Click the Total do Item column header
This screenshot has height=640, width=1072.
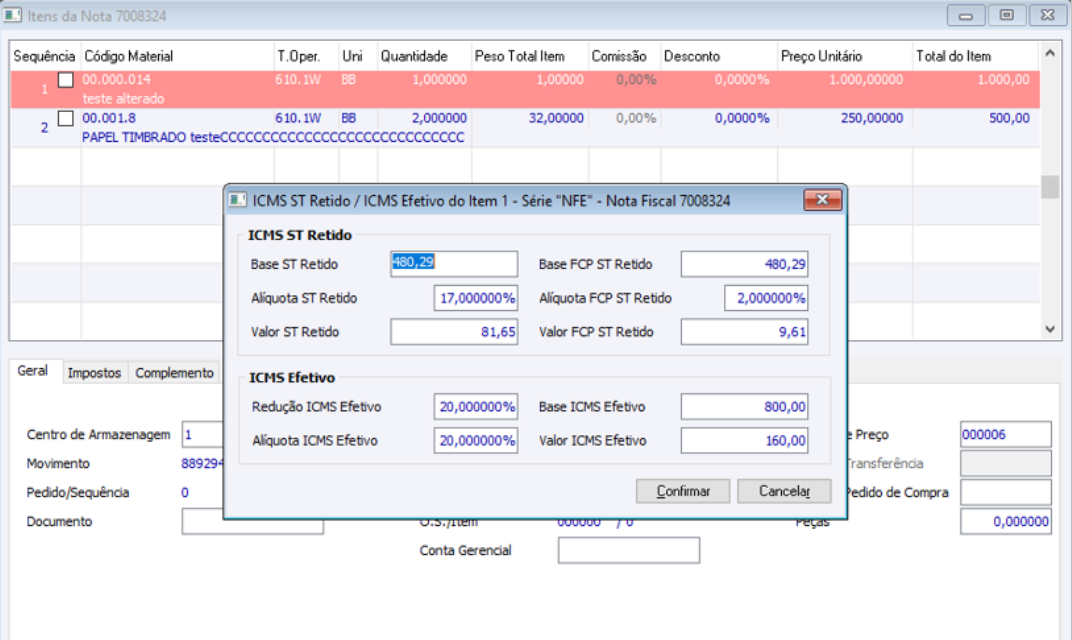(976, 56)
